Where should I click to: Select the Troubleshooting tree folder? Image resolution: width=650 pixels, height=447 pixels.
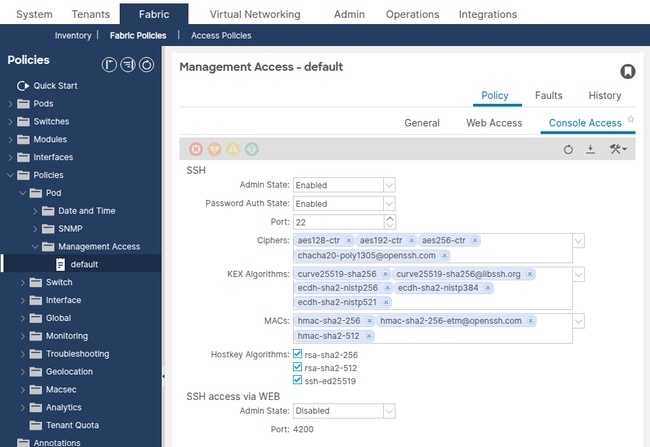pyautogui.click(x=78, y=354)
